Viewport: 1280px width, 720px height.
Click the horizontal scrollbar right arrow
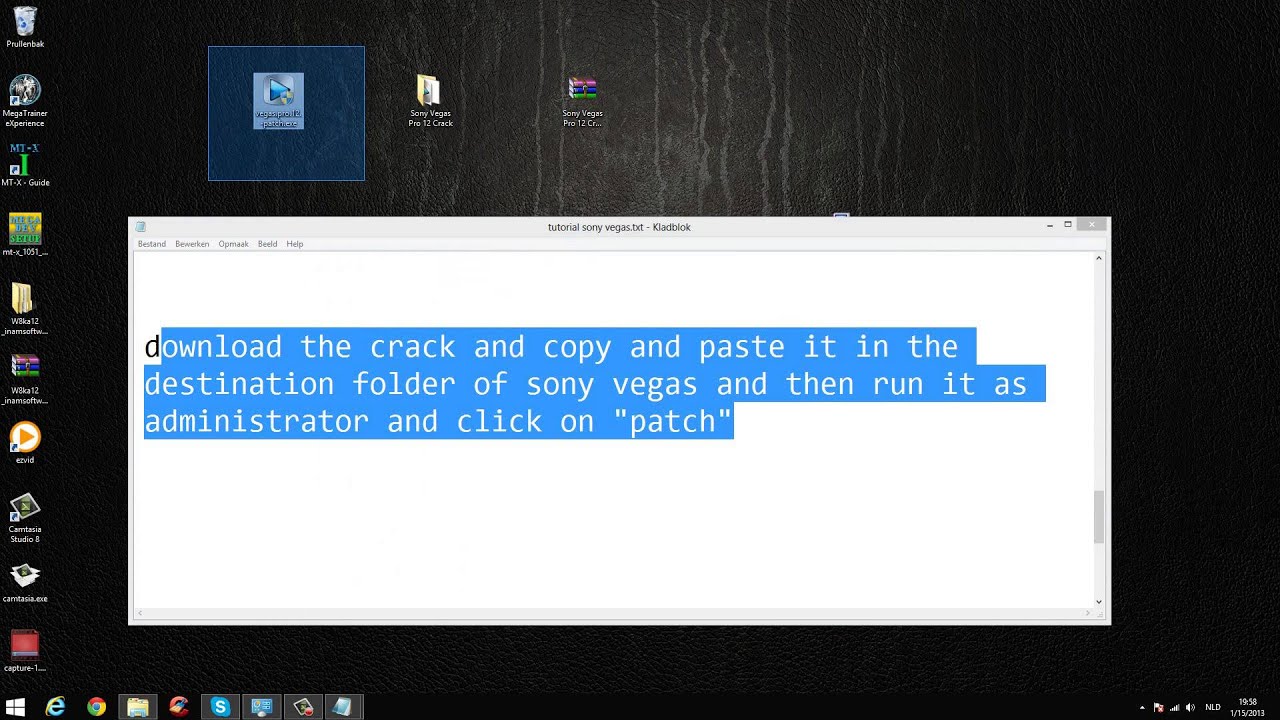[1087, 613]
